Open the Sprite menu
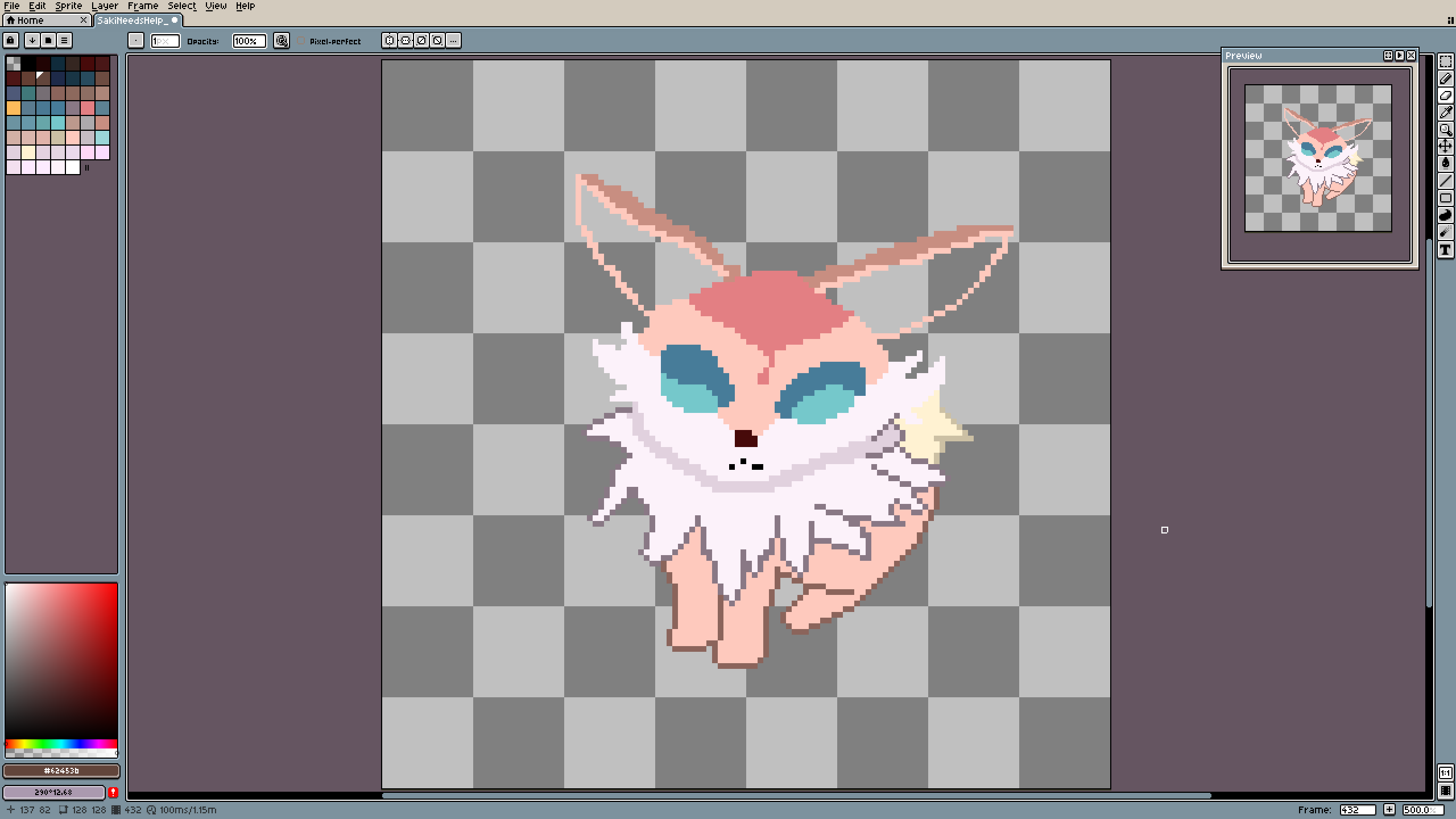 69,6
